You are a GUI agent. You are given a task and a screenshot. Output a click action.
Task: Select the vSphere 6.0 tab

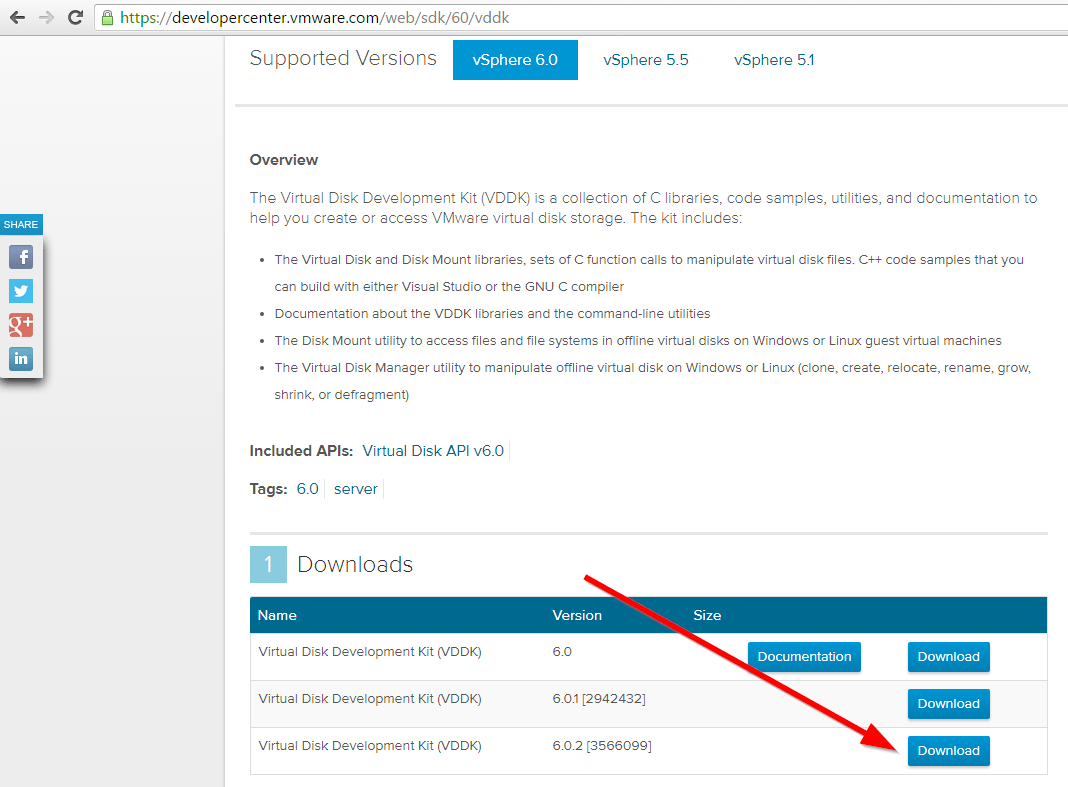click(x=515, y=60)
